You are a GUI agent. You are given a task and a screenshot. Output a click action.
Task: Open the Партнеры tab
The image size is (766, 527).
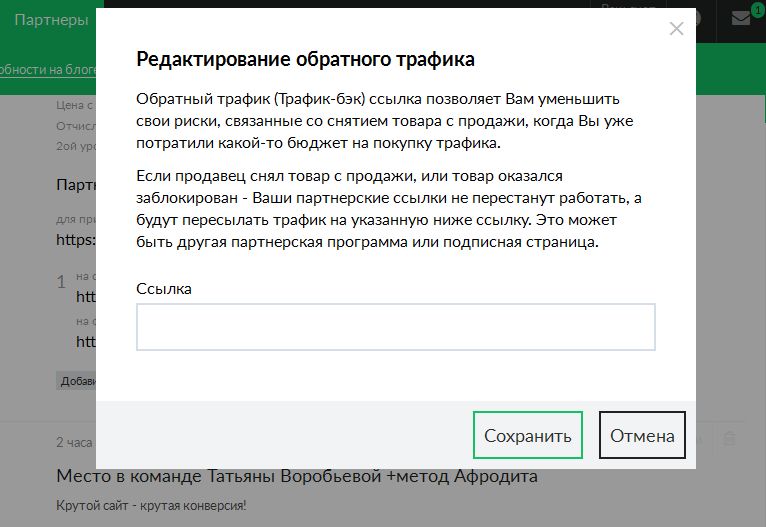(51, 20)
